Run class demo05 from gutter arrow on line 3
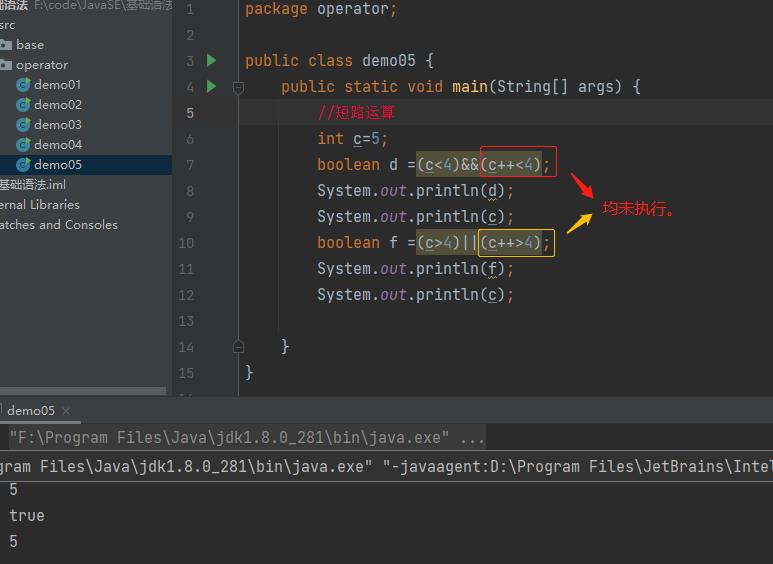773x564 pixels. [211, 60]
